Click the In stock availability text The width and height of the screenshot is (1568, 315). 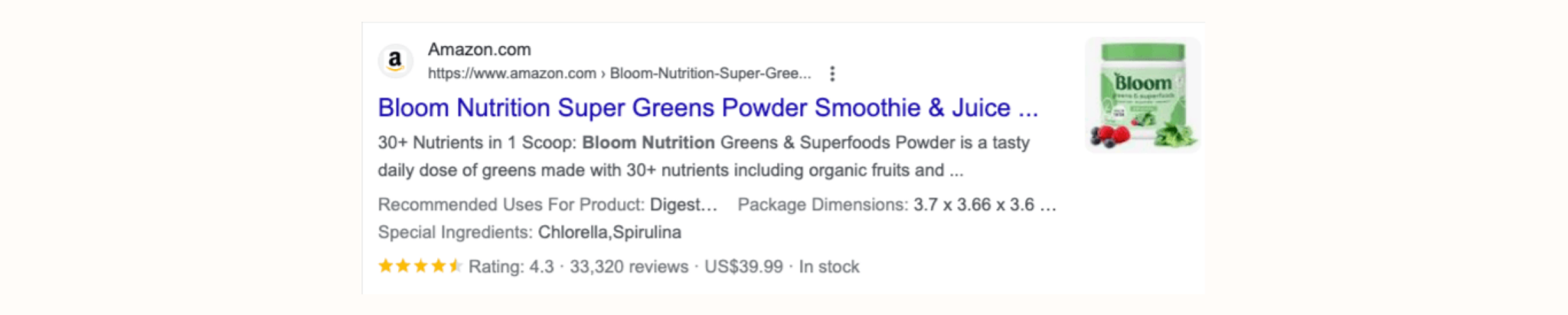point(828,267)
